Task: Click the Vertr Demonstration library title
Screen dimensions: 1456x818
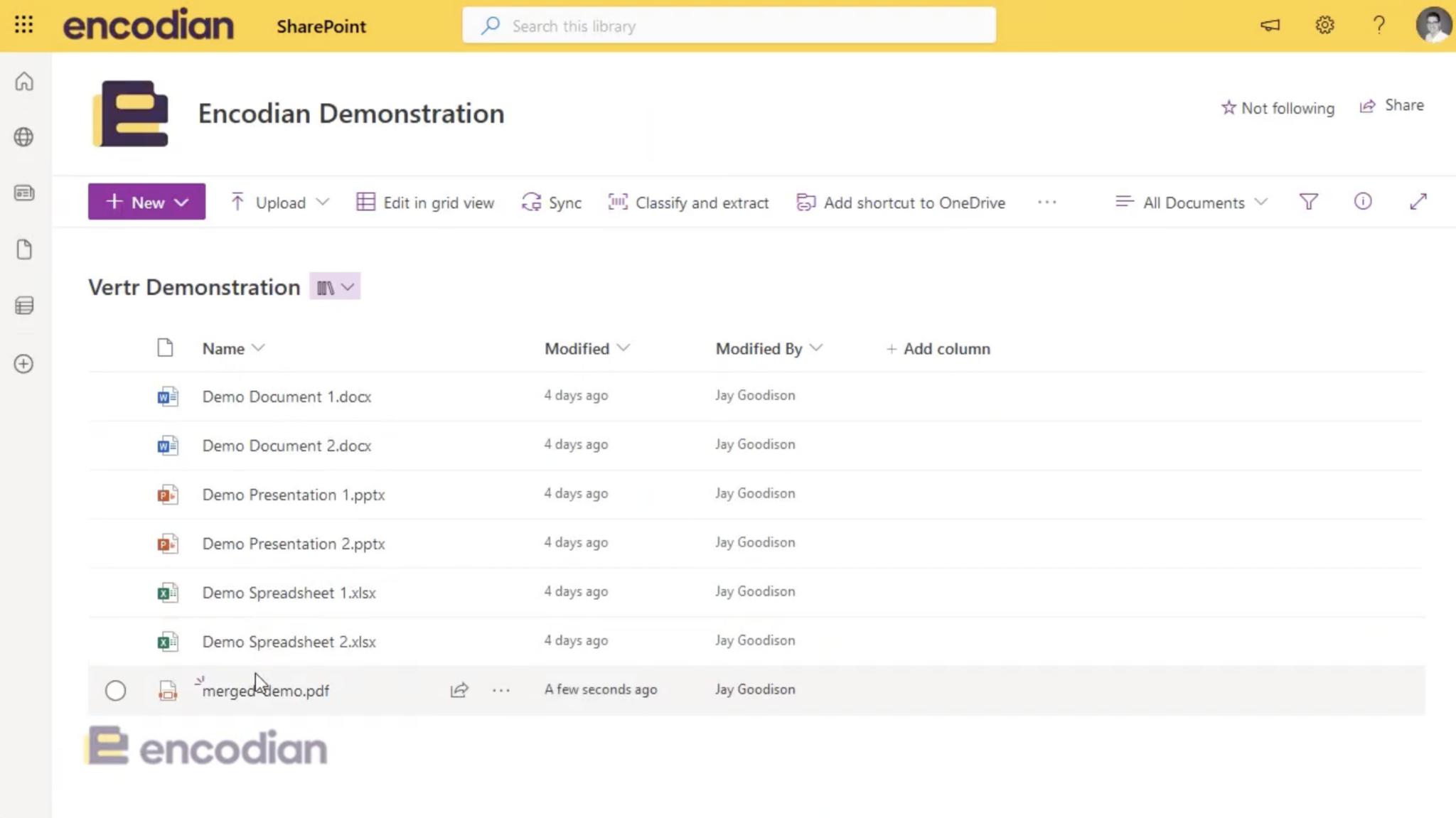Action: click(194, 287)
